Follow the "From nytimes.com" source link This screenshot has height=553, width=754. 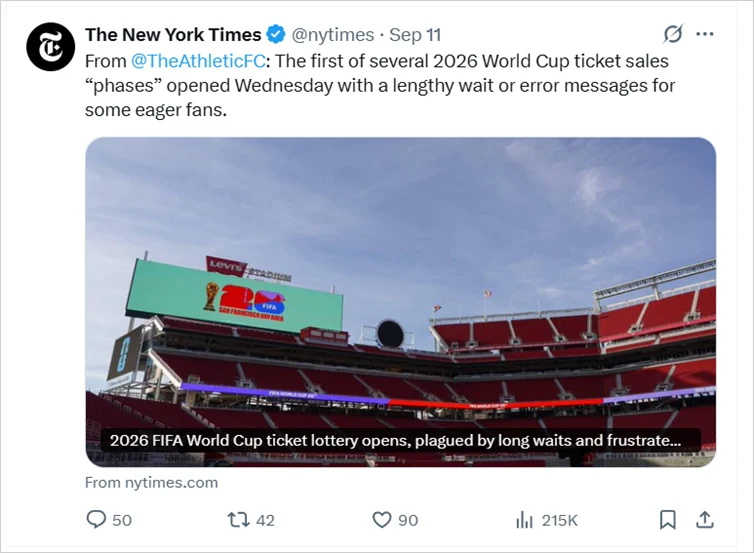151,482
